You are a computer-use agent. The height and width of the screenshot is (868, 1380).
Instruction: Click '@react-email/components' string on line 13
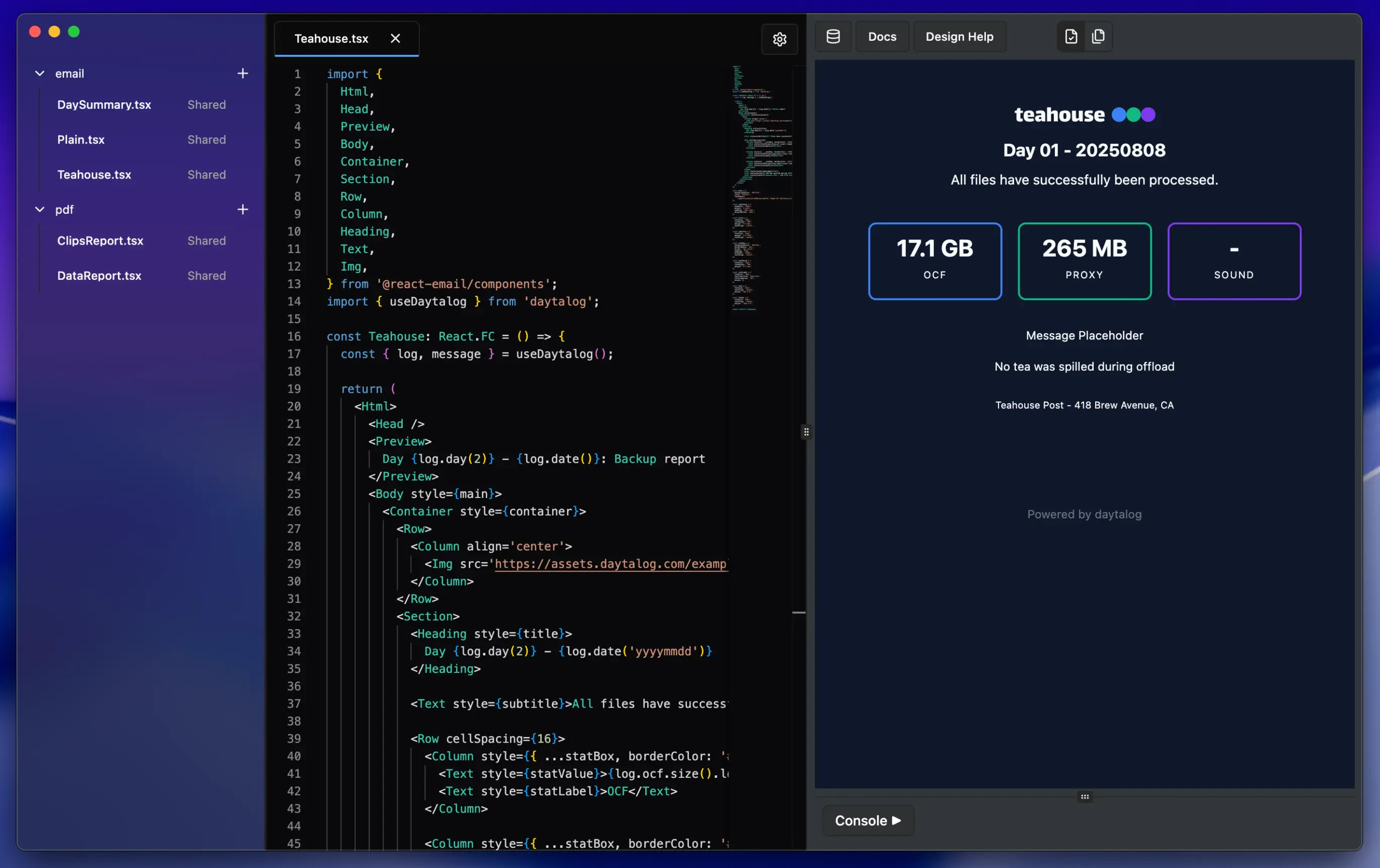coord(463,284)
